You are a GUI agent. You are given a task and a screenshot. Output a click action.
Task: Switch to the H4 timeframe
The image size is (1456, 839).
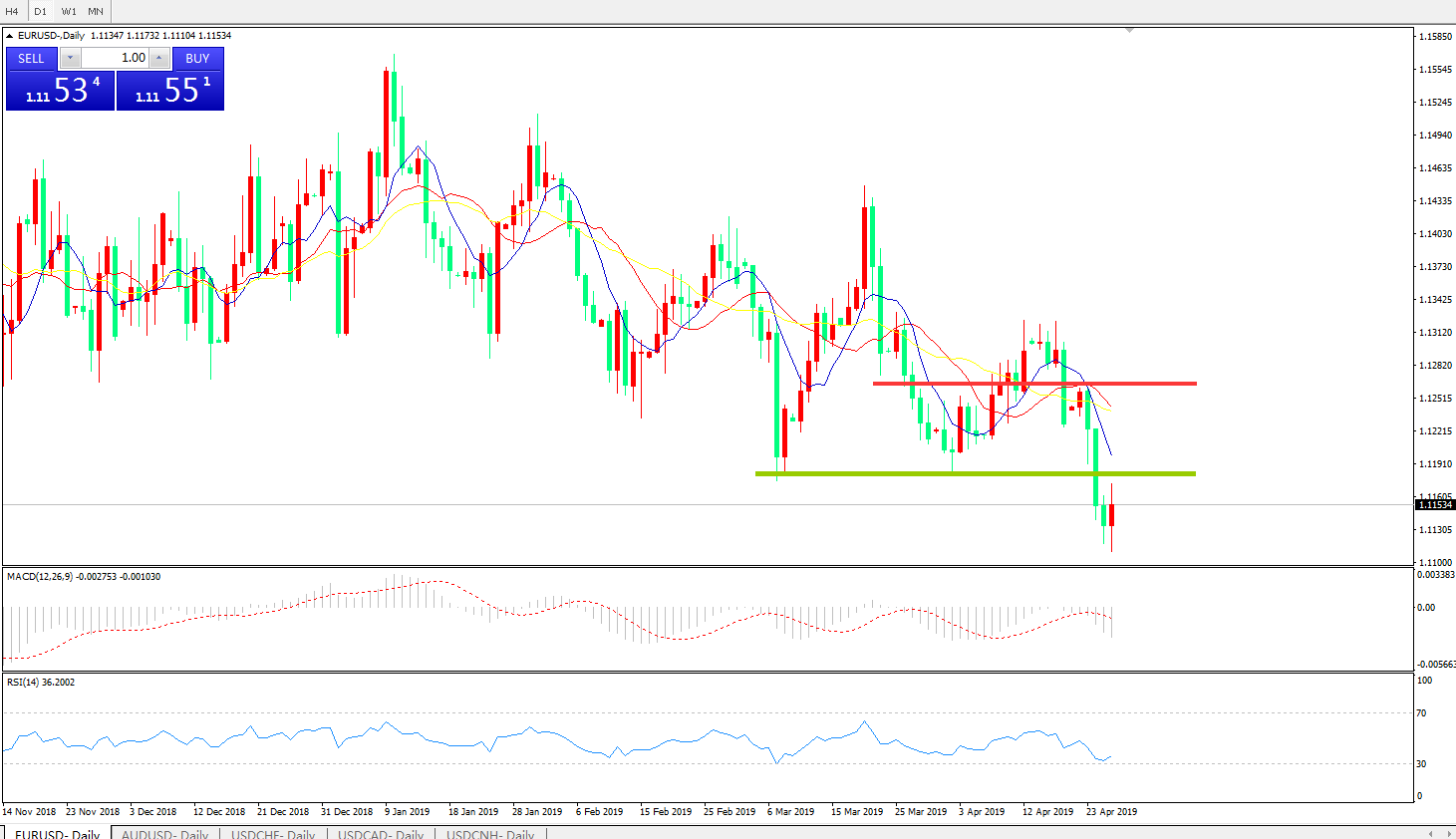click(12, 11)
